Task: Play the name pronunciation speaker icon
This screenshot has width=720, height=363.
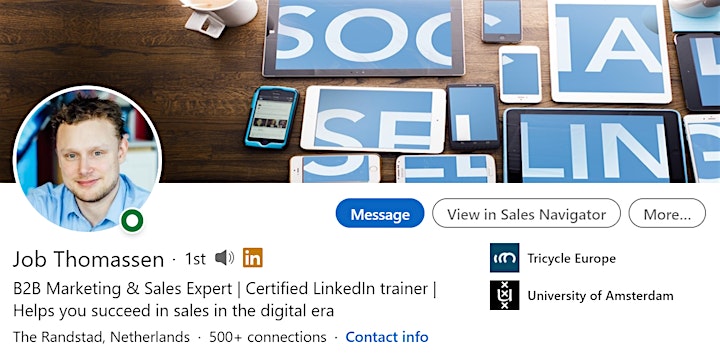Action: pyautogui.click(x=225, y=258)
